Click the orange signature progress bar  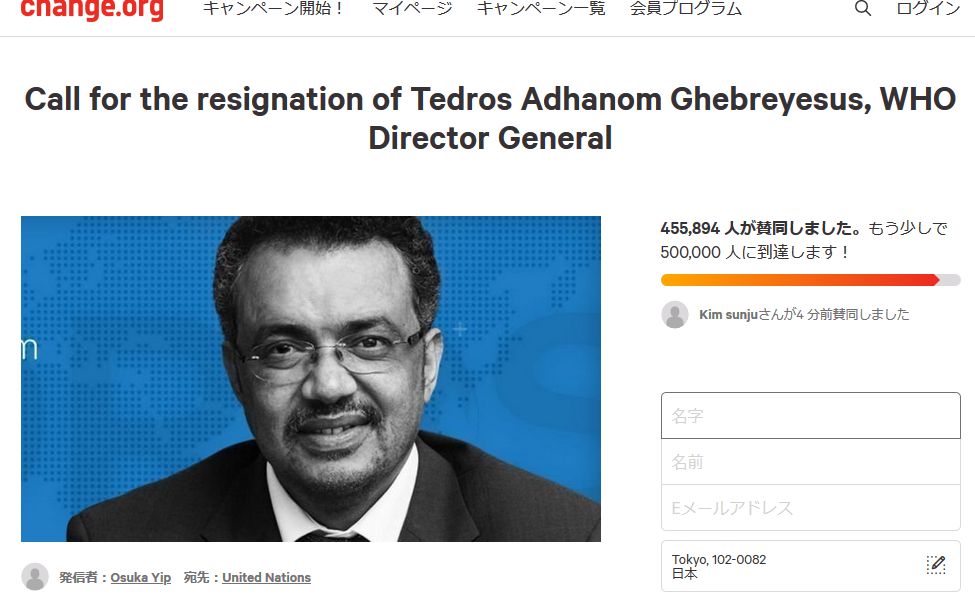800,280
